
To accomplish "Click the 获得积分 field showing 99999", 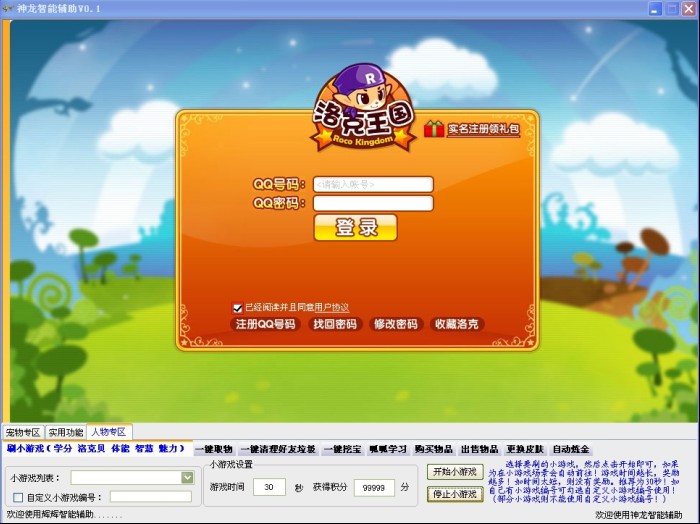I will click(374, 488).
